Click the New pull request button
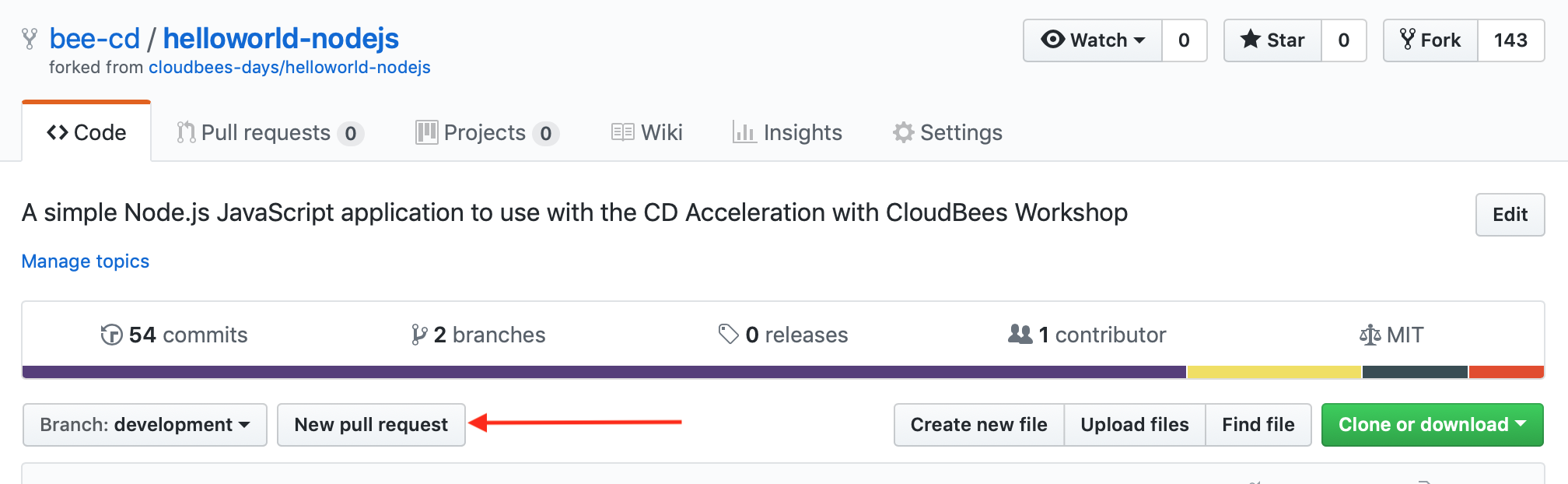This screenshot has height=484, width=1568. tap(371, 425)
